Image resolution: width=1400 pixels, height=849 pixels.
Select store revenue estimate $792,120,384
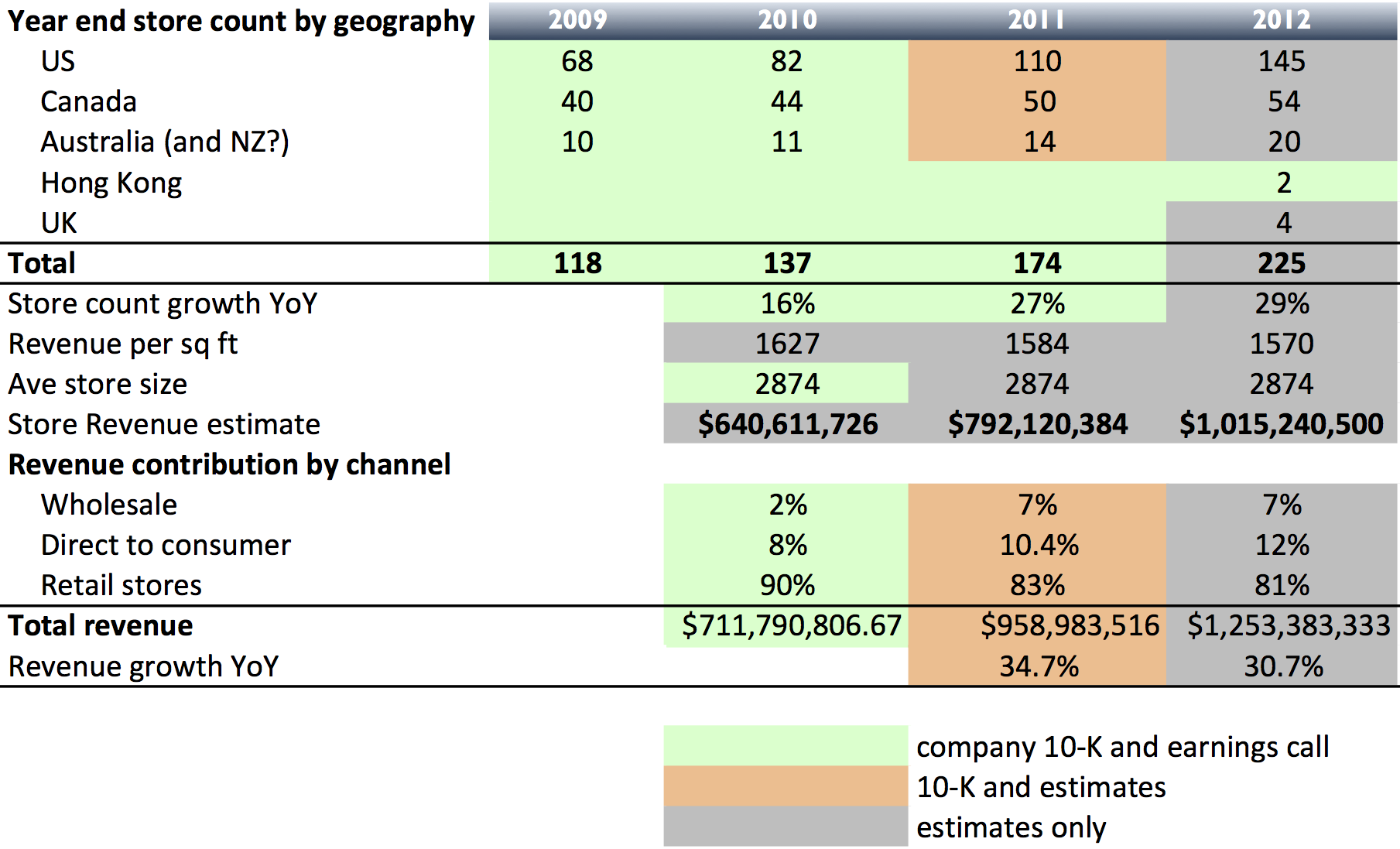click(1038, 424)
